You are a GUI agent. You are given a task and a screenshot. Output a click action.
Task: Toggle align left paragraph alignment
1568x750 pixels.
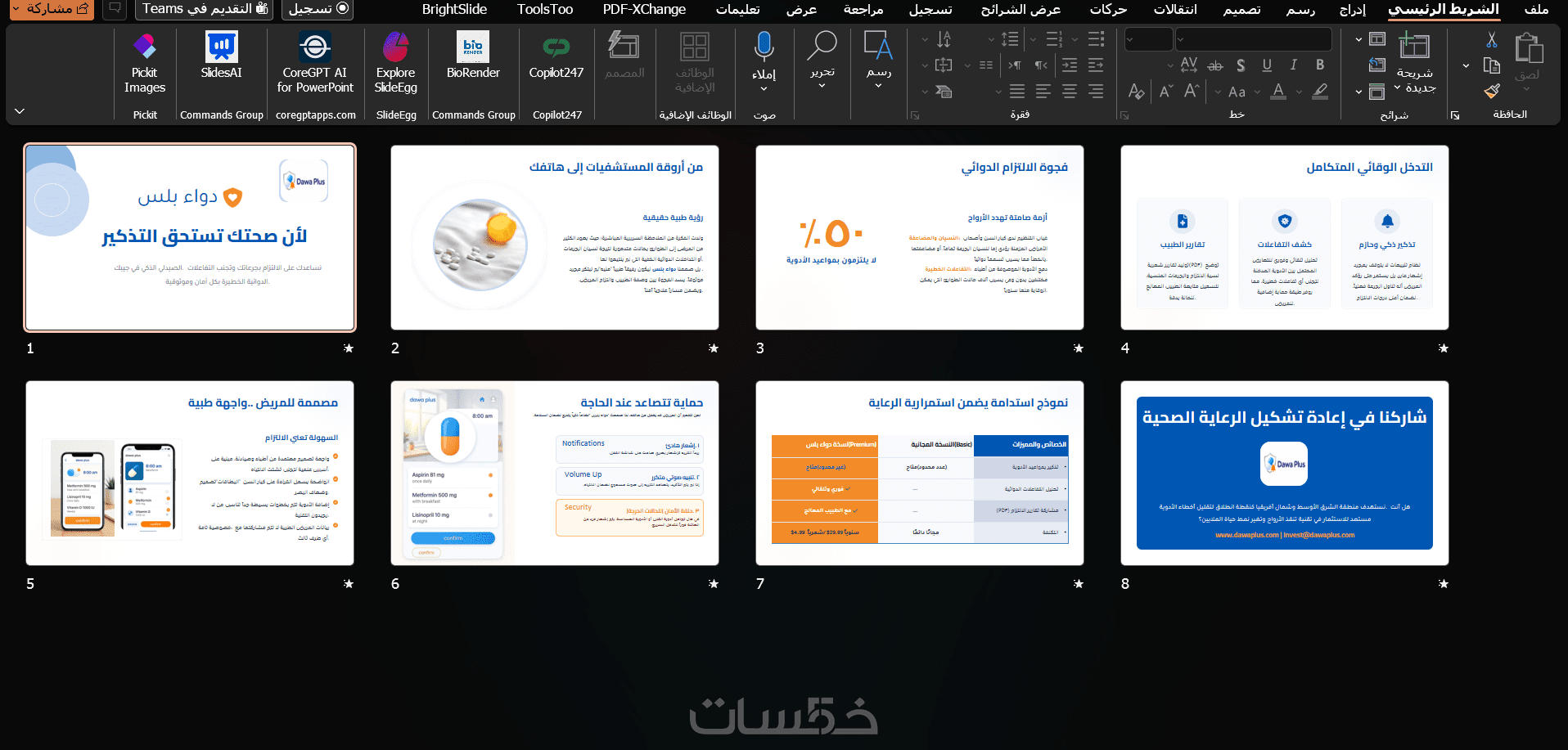[x=1043, y=91]
